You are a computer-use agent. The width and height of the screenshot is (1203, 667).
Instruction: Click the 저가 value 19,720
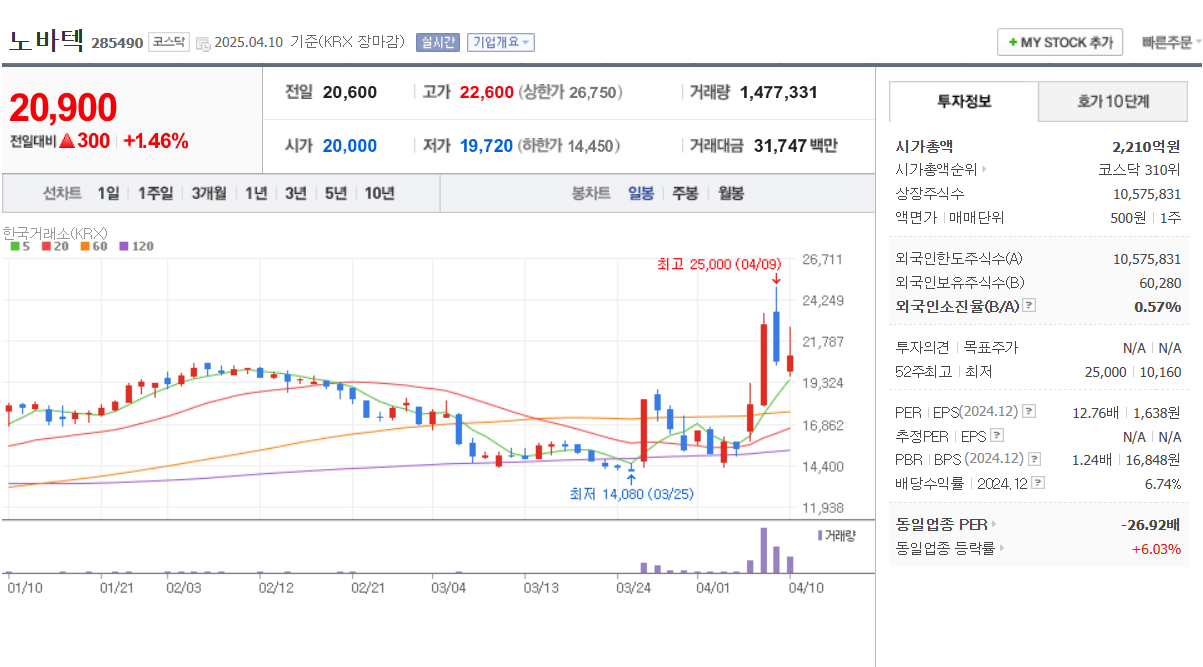click(x=487, y=146)
